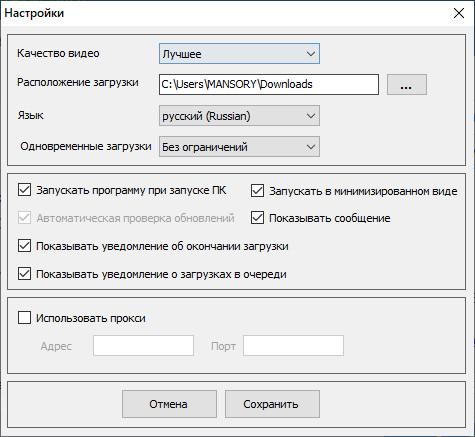This screenshot has height=437, width=475.
Task: Click the grayed Автоматическая проверка обновлений checkbox
Action: tap(24, 218)
